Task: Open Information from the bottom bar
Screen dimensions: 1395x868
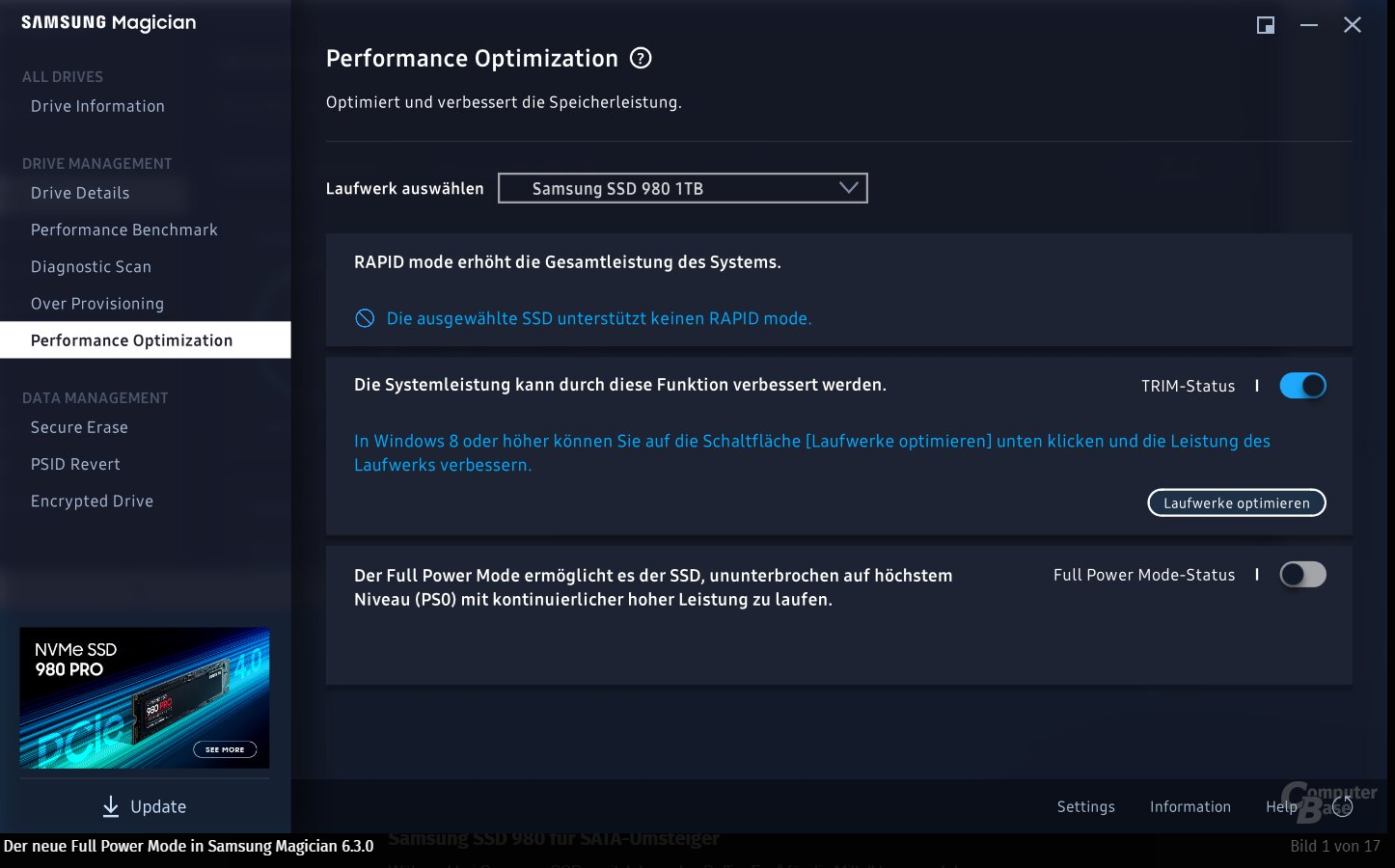Action: click(1190, 806)
